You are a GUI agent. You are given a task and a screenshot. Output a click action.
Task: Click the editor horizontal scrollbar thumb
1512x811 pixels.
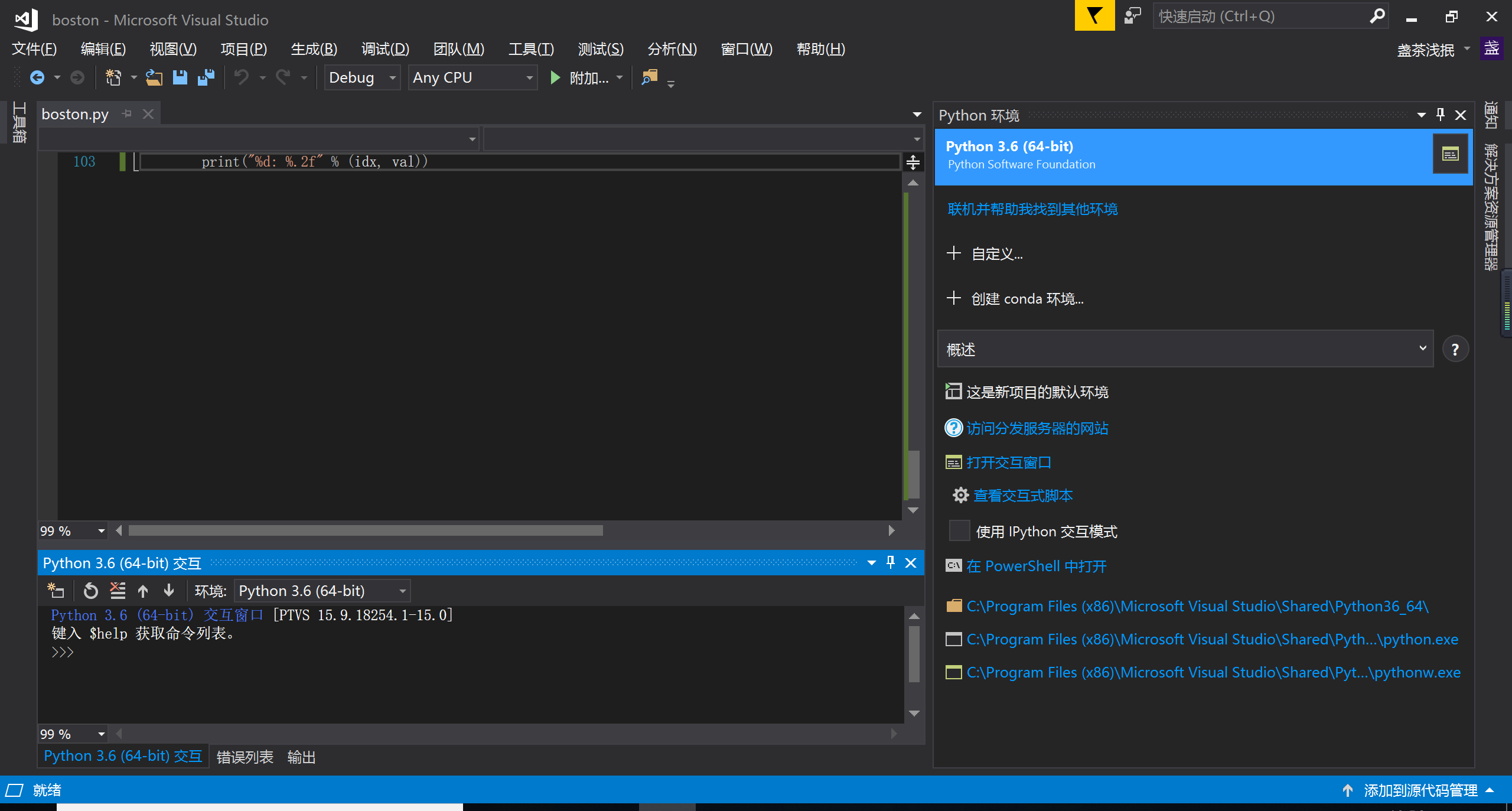click(x=365, y=530)
